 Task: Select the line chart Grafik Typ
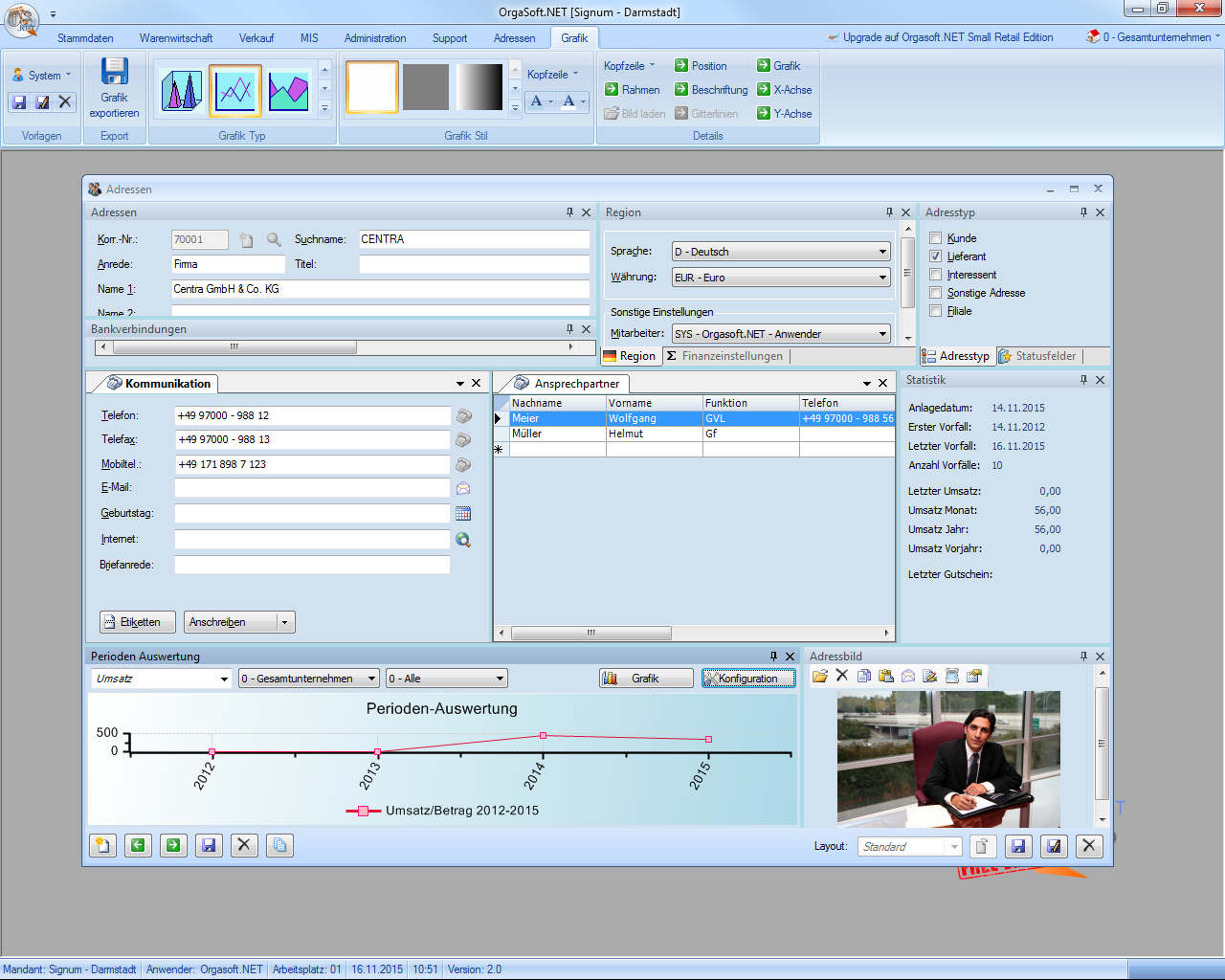point(235,90)
